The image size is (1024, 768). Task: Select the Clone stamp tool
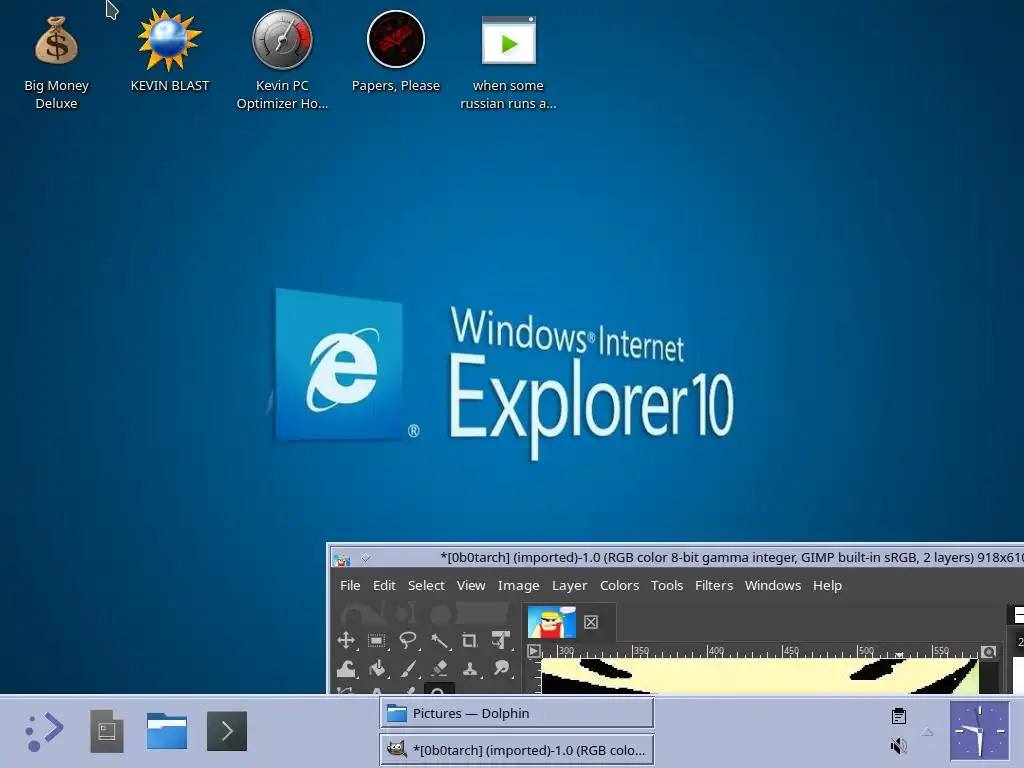click(x=470, y=668)
